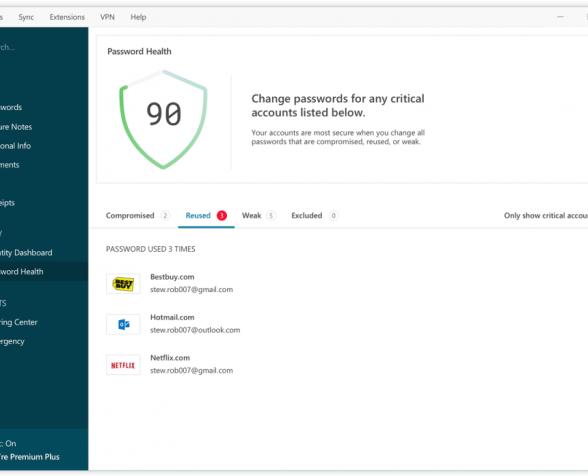Image resolution: width=588 pixels, height=476 pixels.
Task: Click the Password Health panel title
Action: [139, 51]
